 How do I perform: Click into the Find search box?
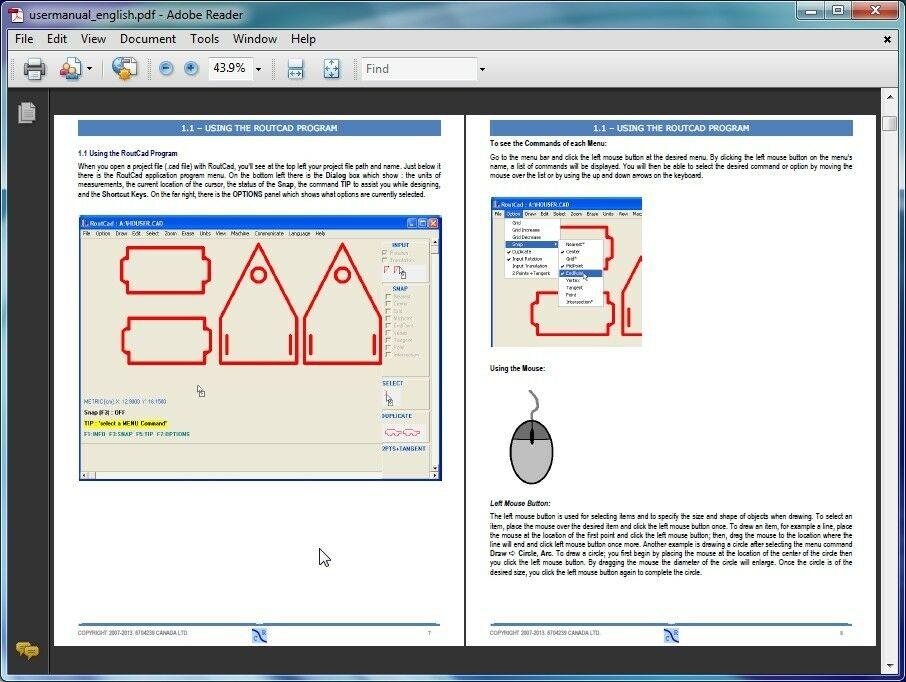click(x=419, y=69)
